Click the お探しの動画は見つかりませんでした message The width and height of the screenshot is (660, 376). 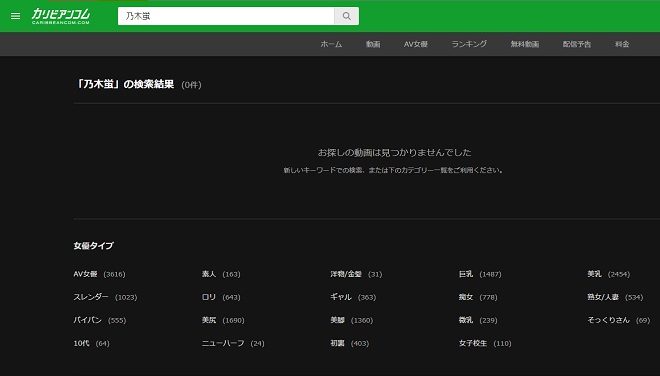[394, 152]
